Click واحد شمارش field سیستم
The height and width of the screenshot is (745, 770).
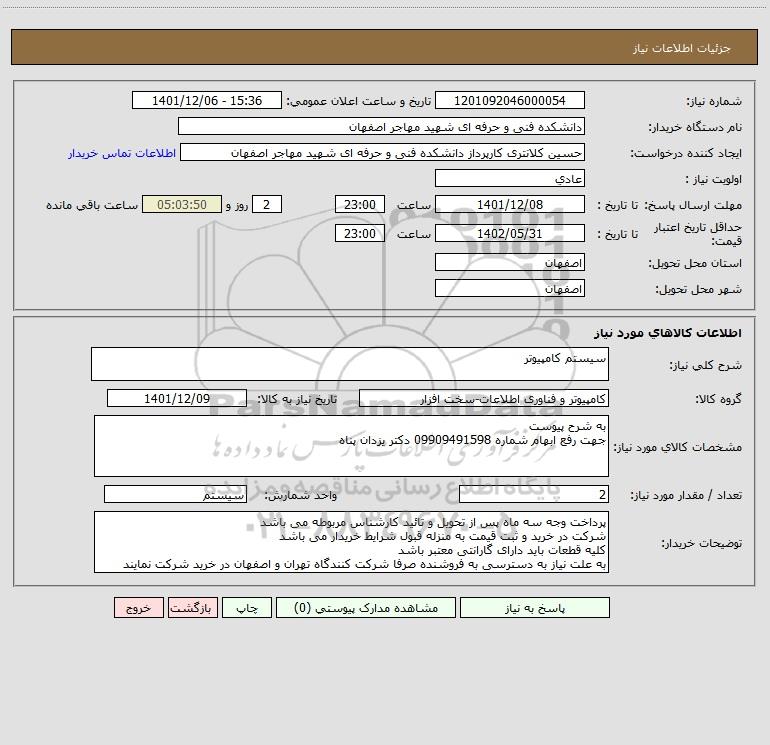point(175,495)
